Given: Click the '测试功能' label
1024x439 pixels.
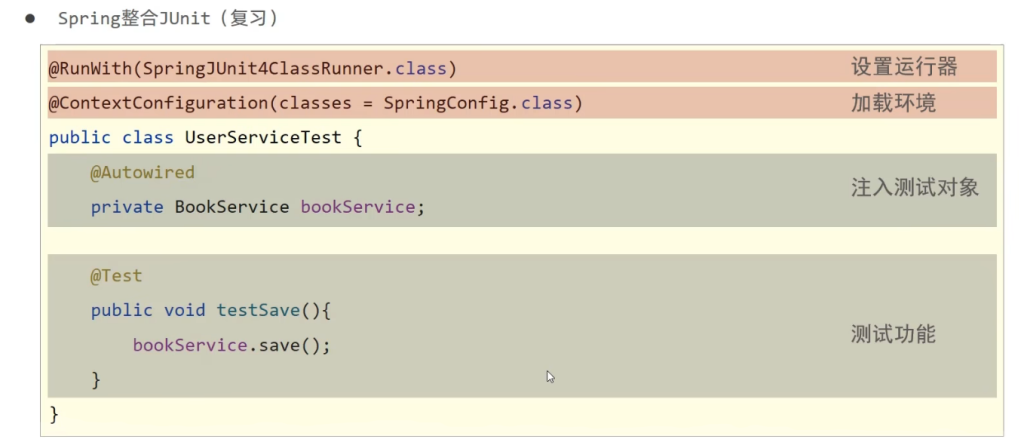Looking at the screenshot, I should tap(892, 335).
